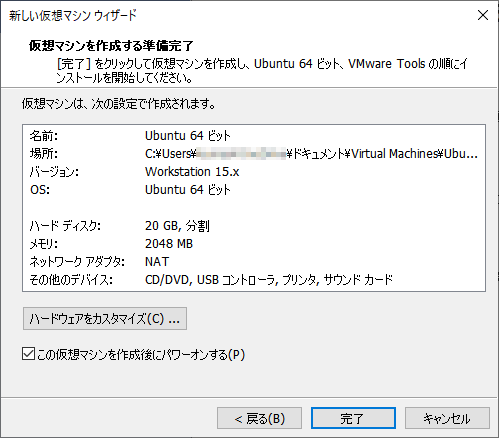Select the 20 GB, 分割 hard disk value

tap(177, 226)
